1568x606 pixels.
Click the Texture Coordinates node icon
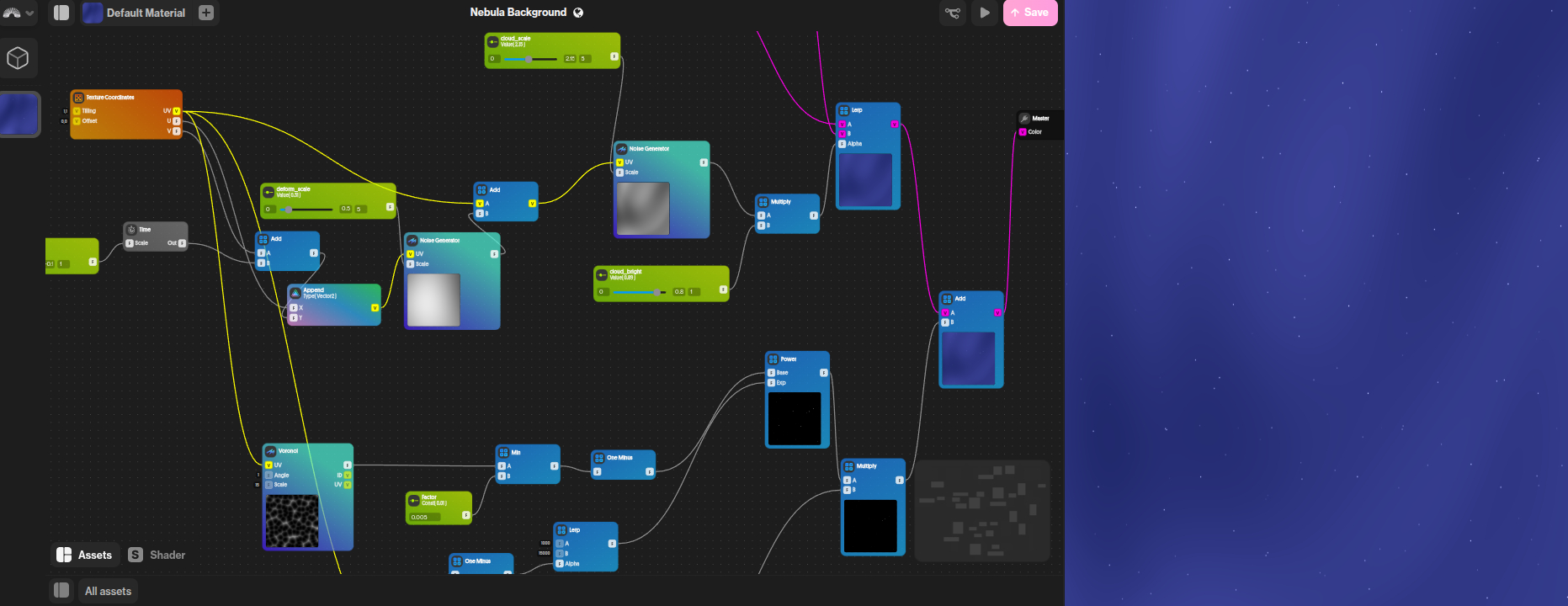coord(78,98)
